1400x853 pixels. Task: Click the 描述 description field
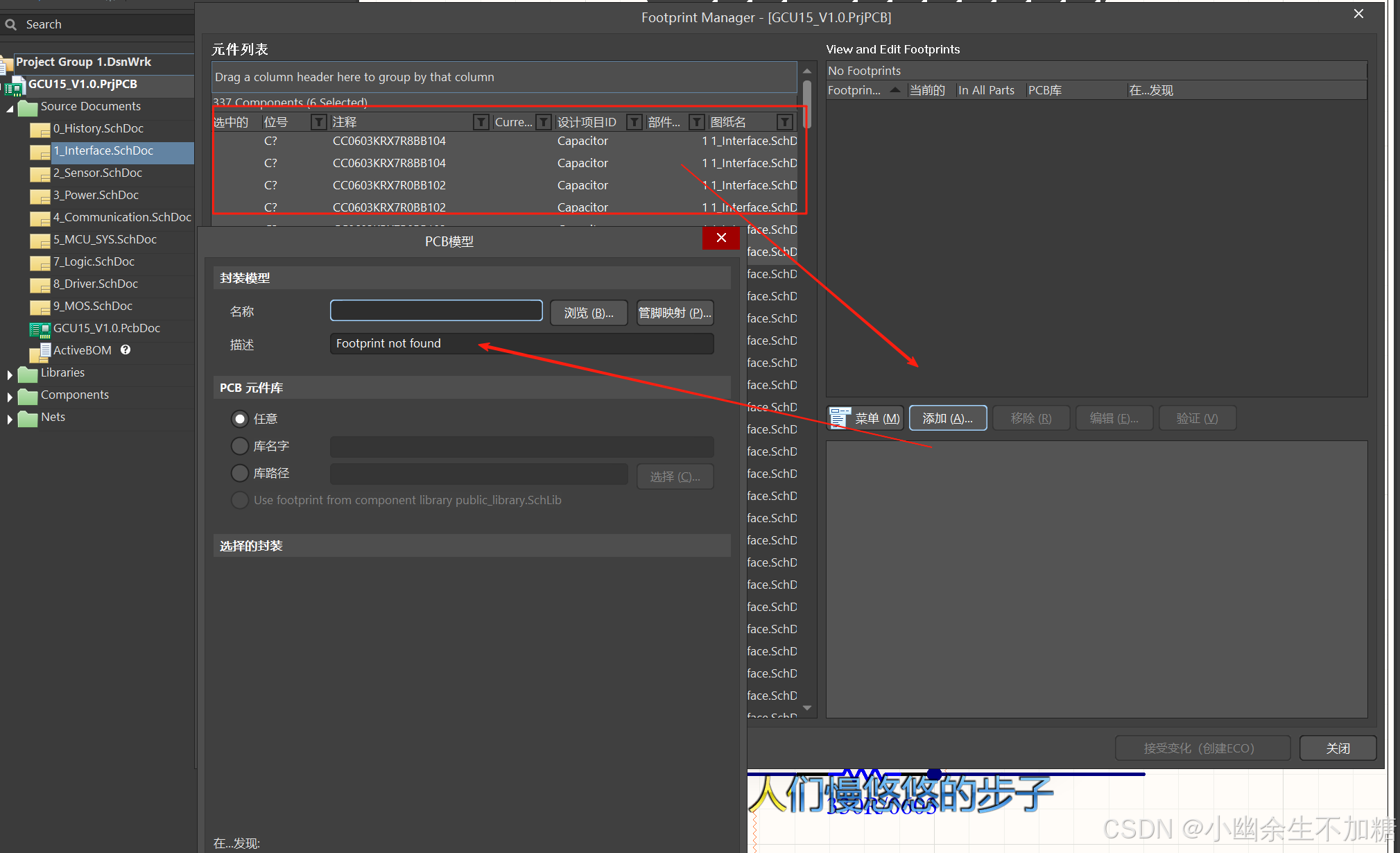pyautogui.click(x=521, y=343)
